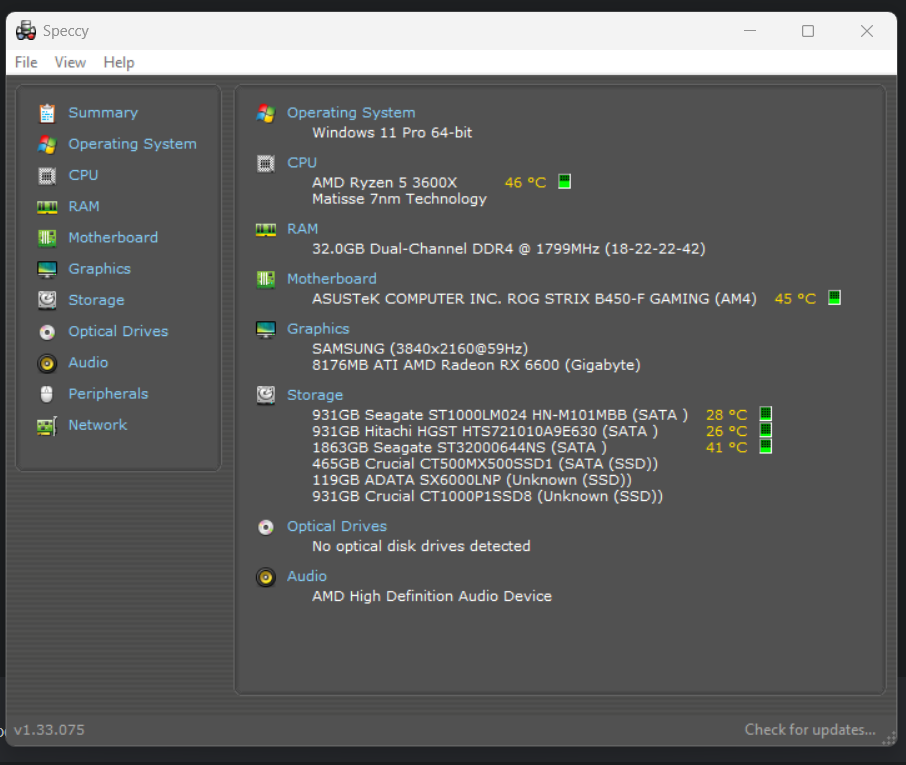Select the Network sidebar item
906x765 pixels.
tap(97, 425)
